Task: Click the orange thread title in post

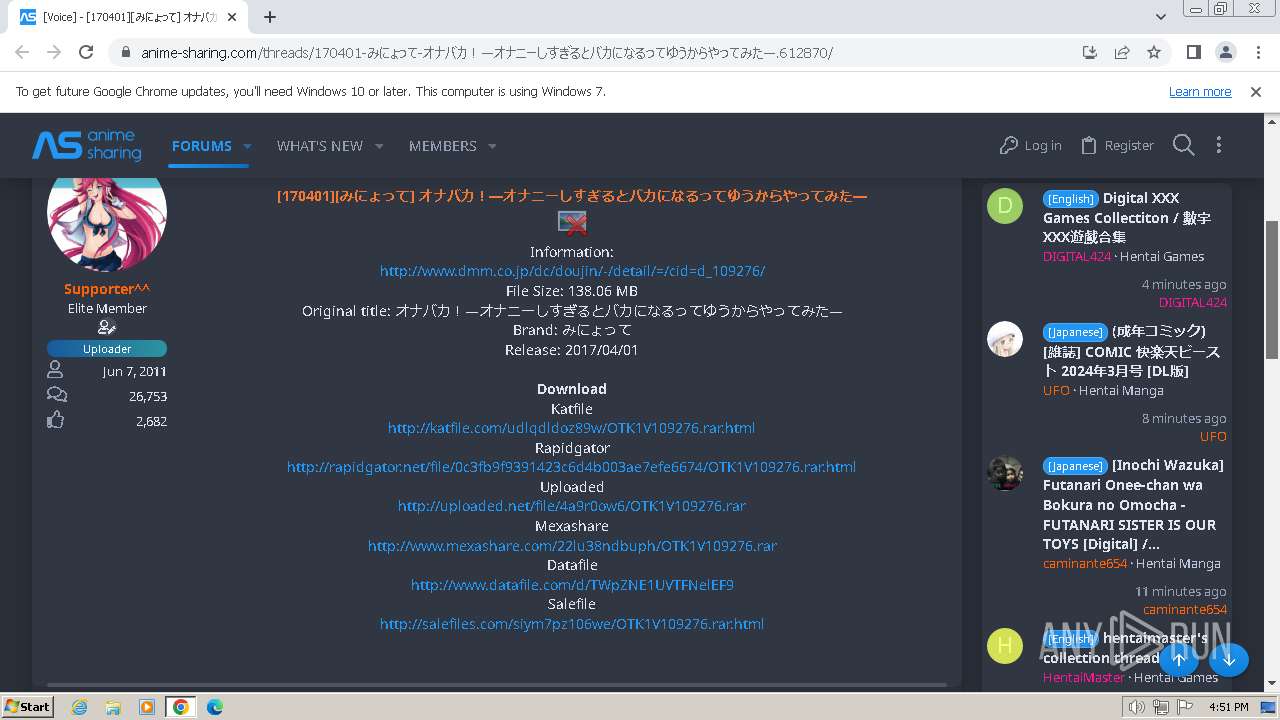Action: click(x=572, y=196)
